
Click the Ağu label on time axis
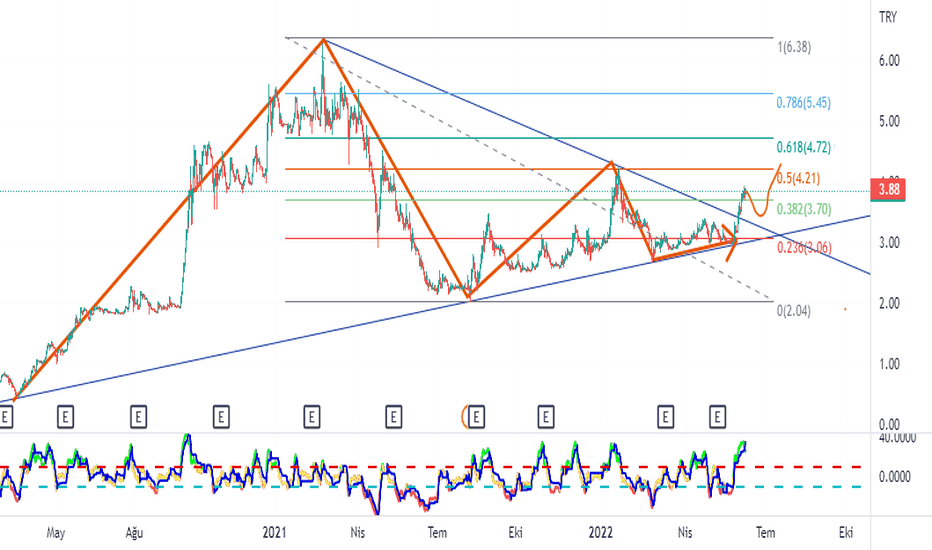point(134,533)
